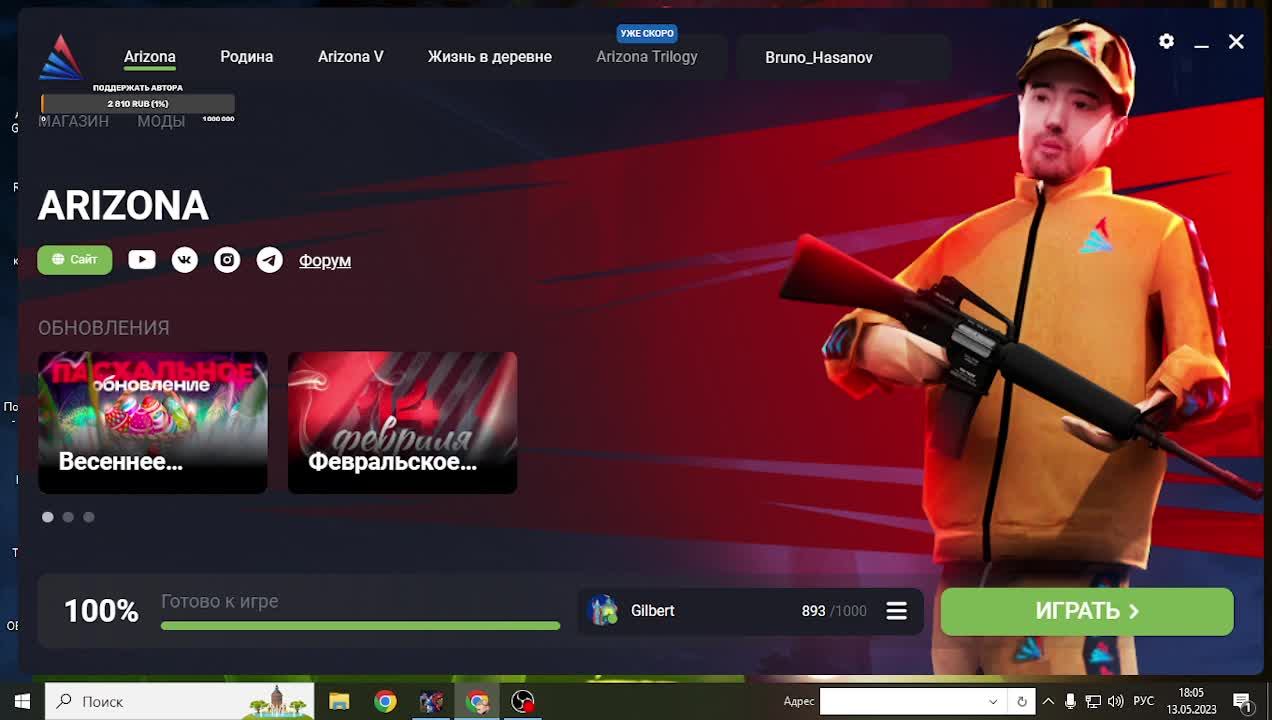Open the server list hamburger menu

point(896,610)
